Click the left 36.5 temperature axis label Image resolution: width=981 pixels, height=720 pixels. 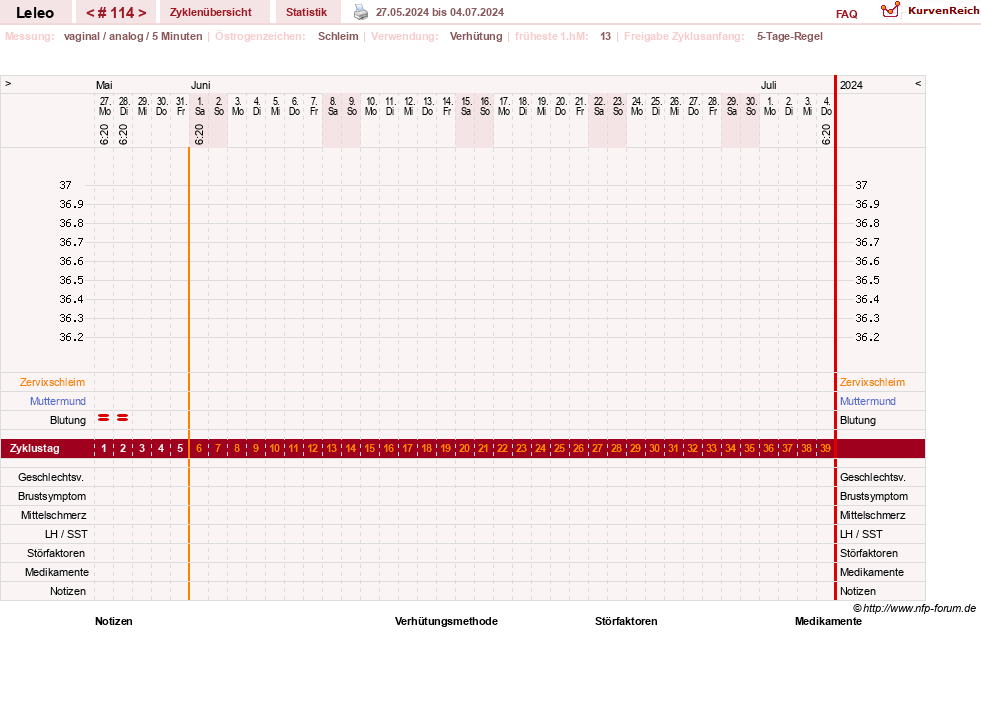point(71,280)
